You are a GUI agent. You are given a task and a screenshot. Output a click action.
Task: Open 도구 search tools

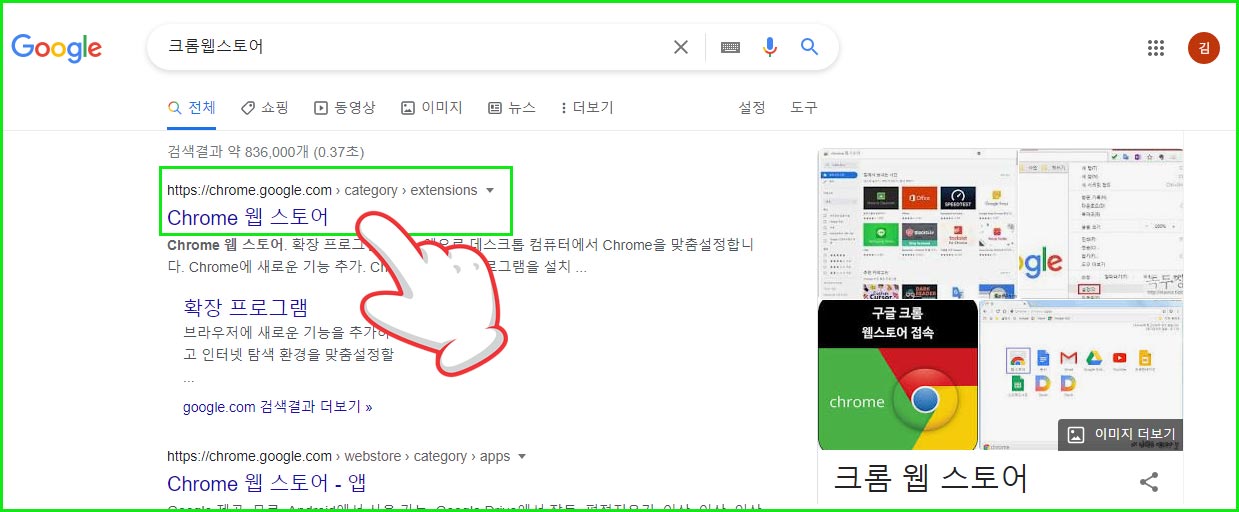(x=804, y=107)
